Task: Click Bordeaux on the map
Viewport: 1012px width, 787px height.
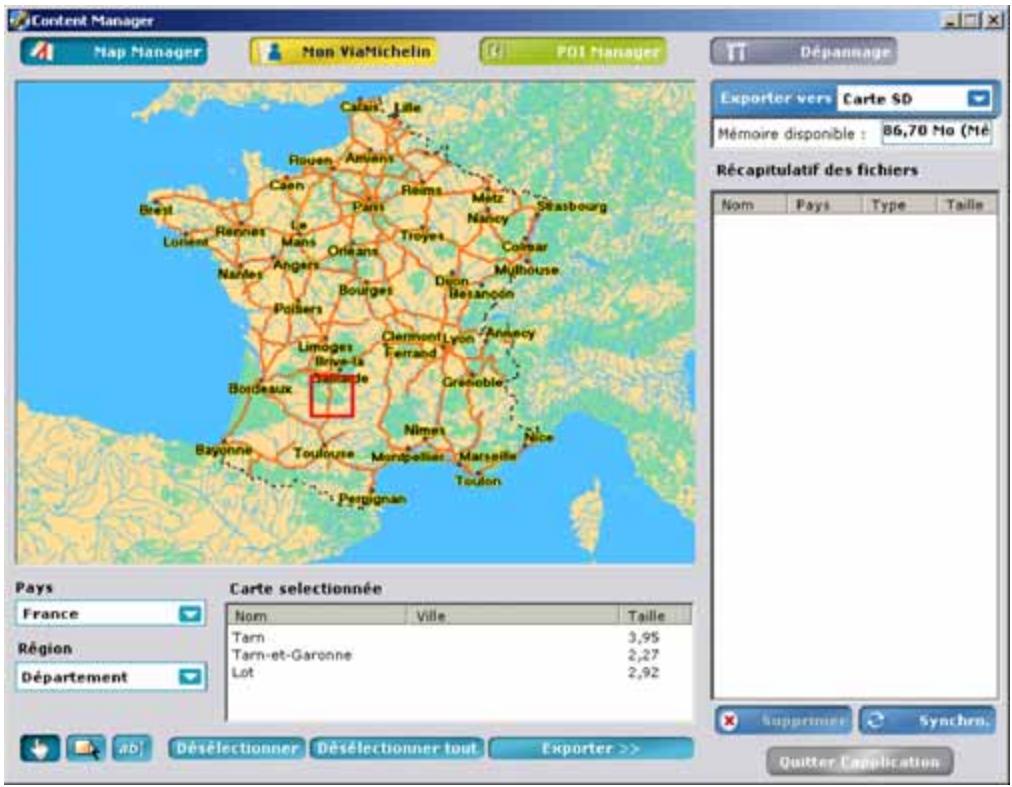Action: [x=260, y=389]
